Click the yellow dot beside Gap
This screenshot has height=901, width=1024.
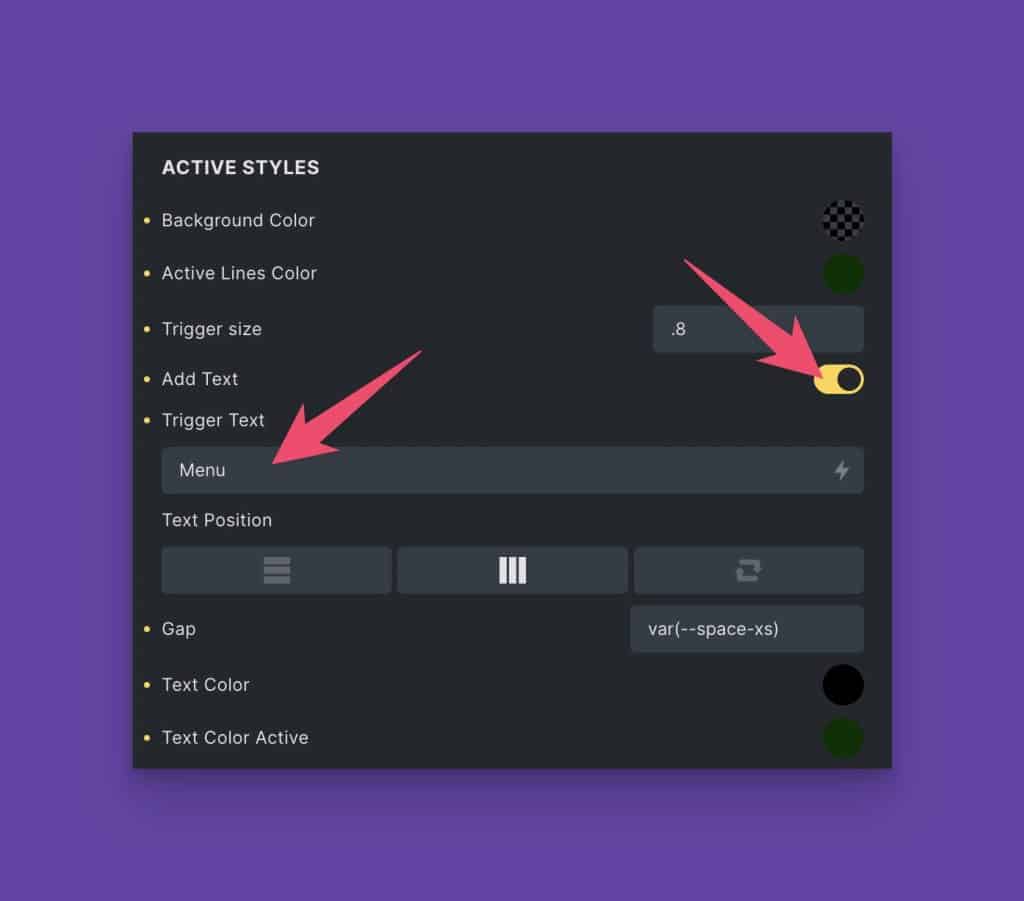click(147, 629)
